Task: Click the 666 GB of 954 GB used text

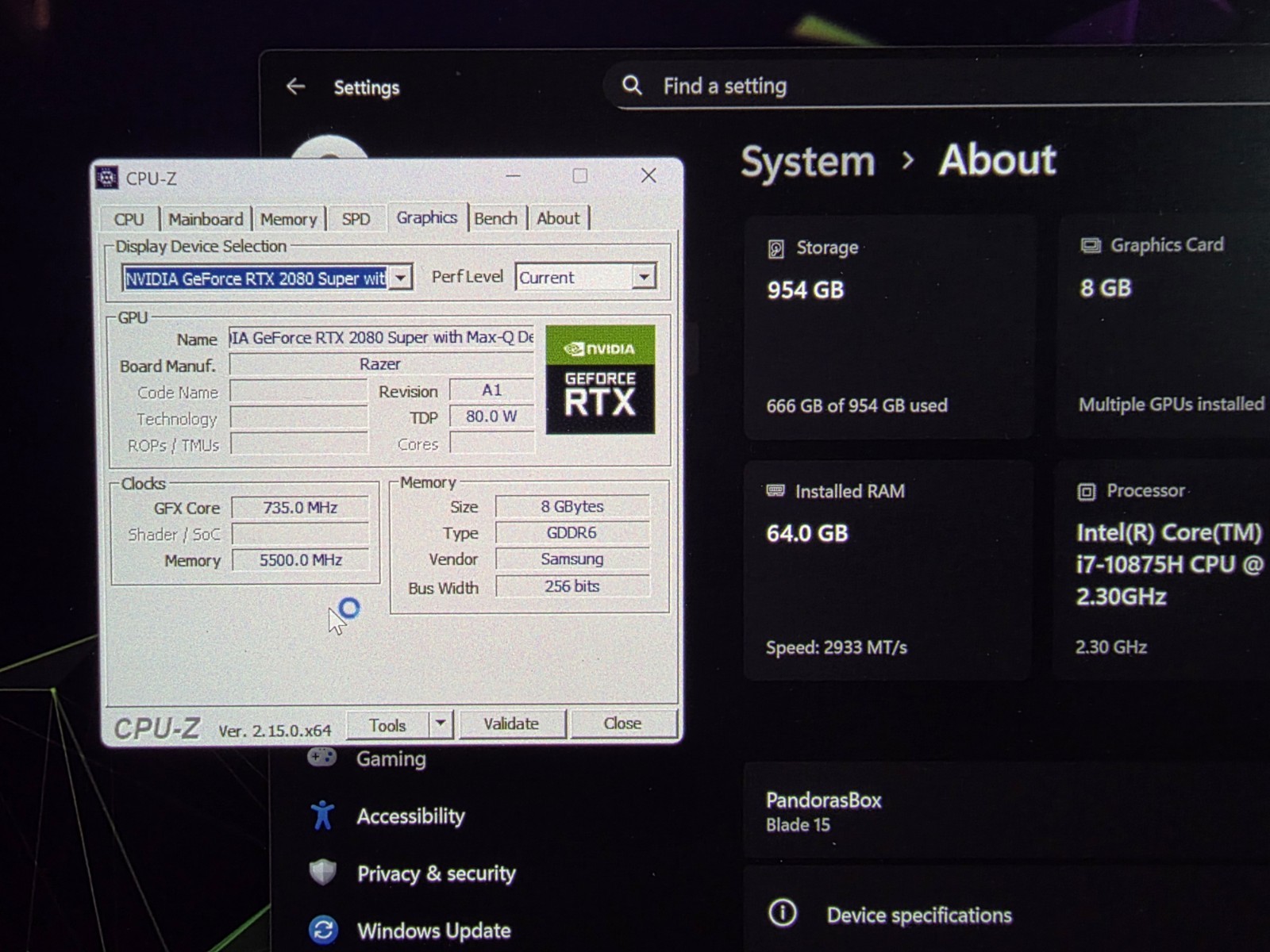Action: point(856,405)
